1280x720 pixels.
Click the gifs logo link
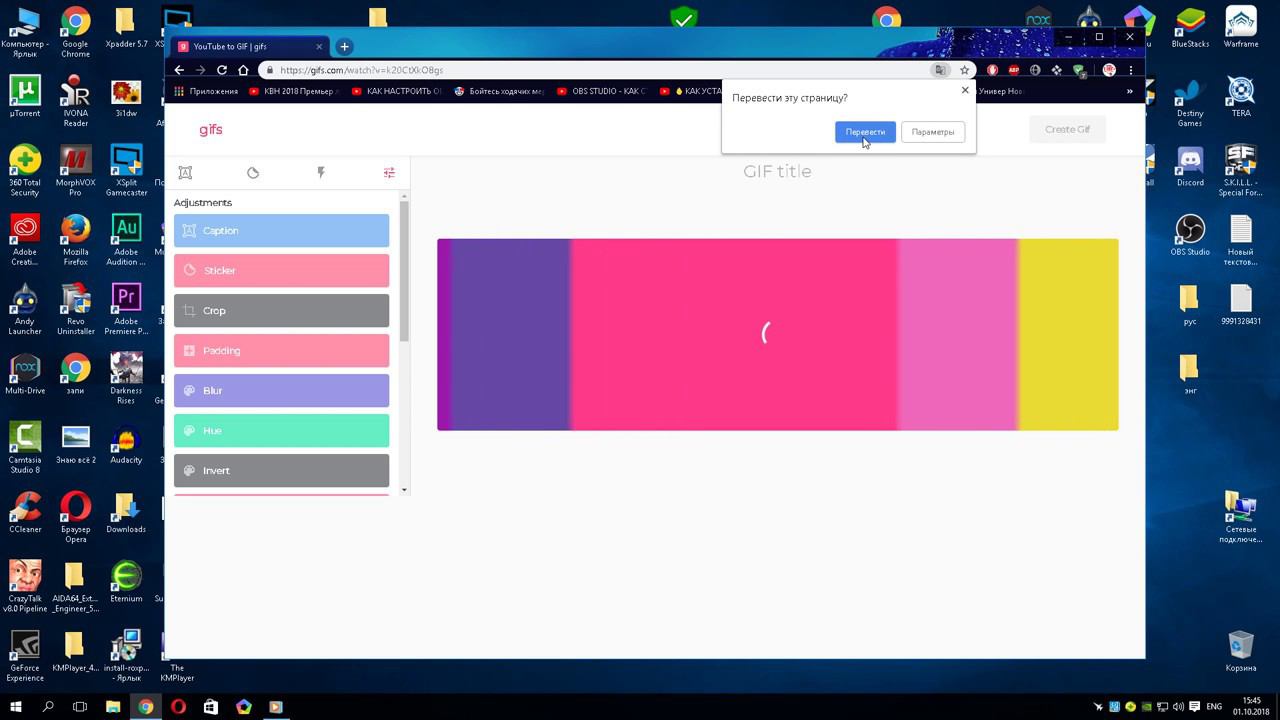[x=211, y=130]
